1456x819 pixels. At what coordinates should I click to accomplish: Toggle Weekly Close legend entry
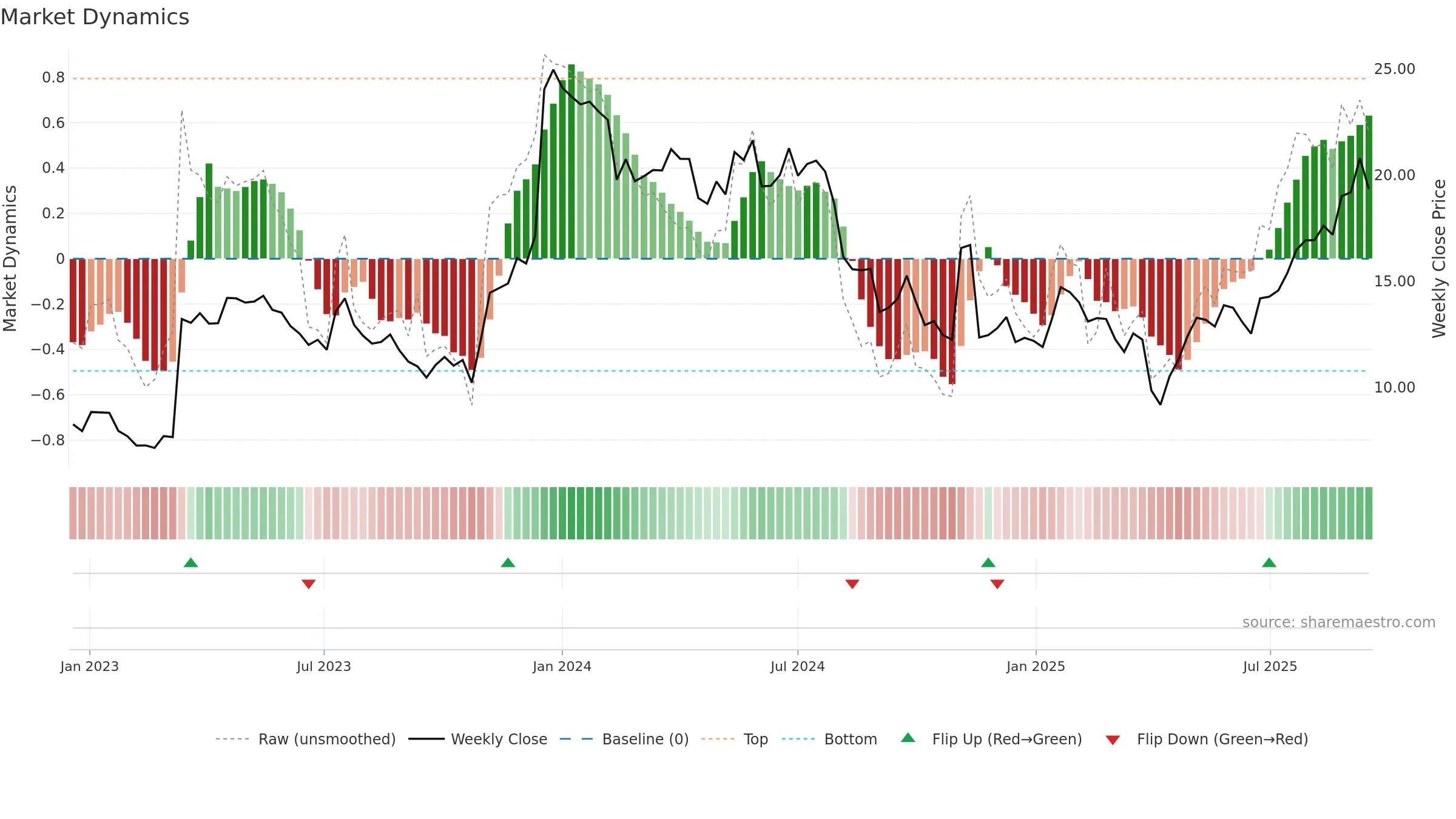point(478,739)
